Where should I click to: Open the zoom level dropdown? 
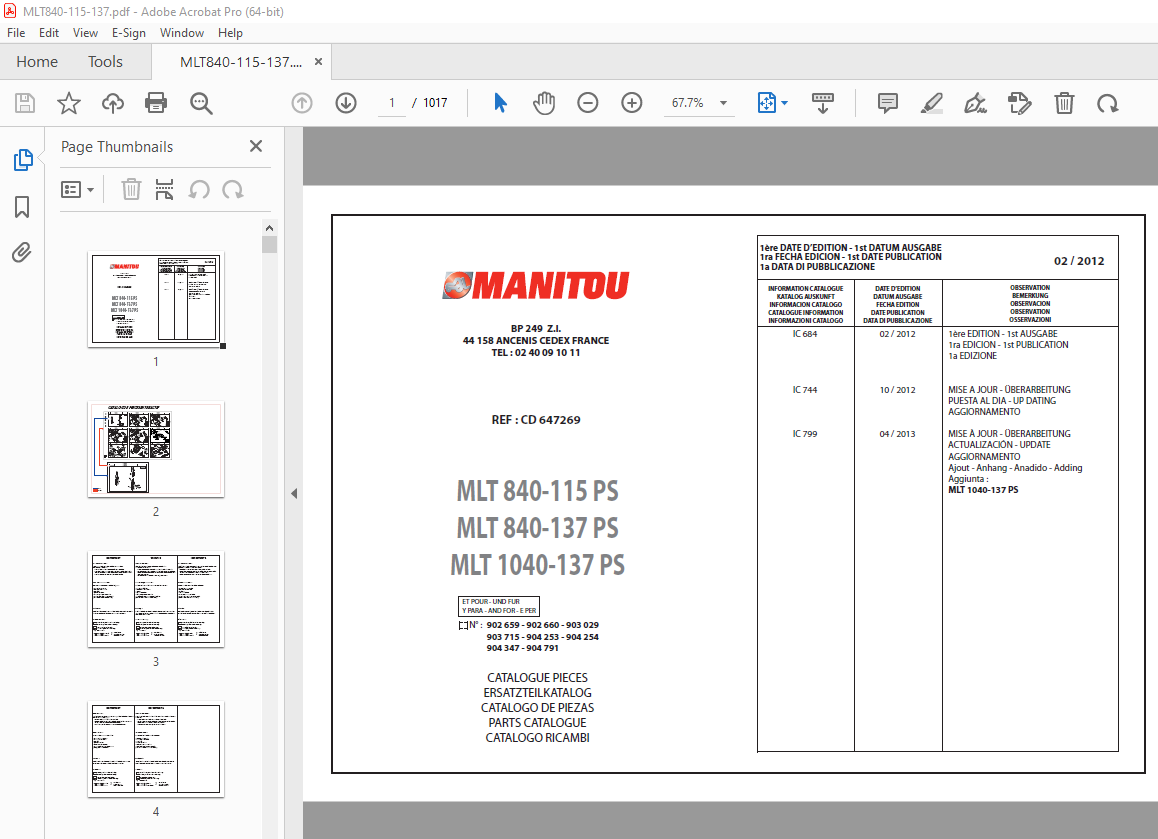pyautogui.click(x=724, y=103)
